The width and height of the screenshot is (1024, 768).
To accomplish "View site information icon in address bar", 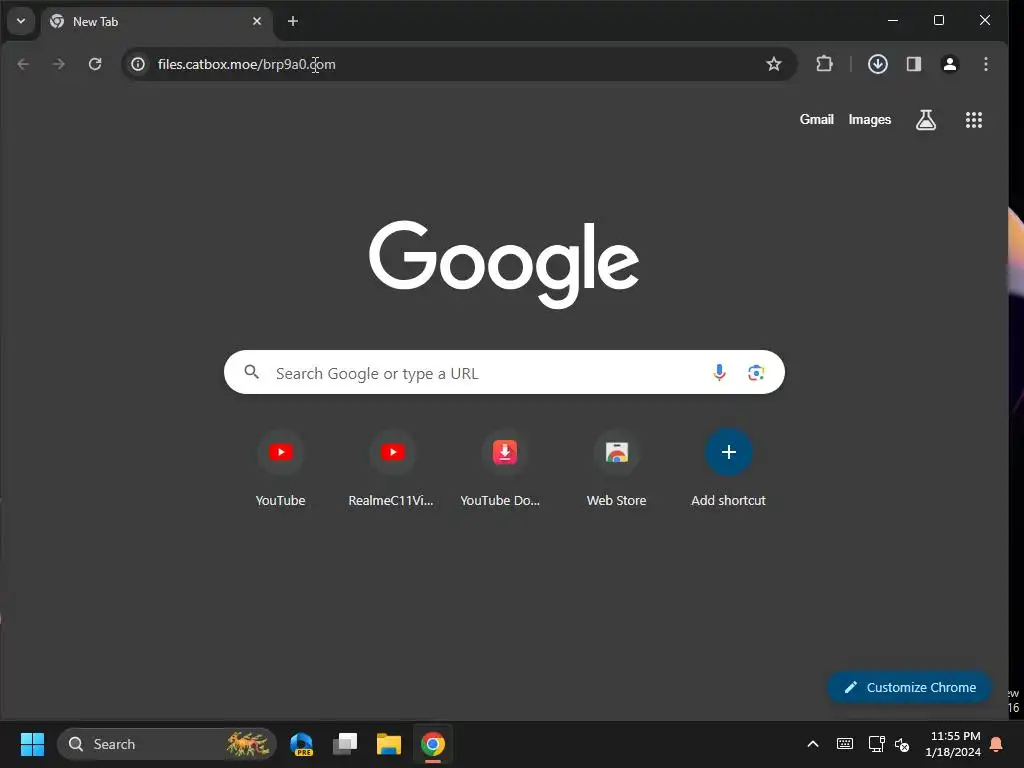I will point(138,64).
